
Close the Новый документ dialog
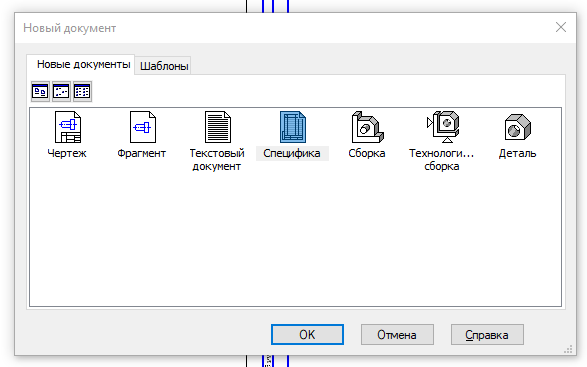coord(561,27)
